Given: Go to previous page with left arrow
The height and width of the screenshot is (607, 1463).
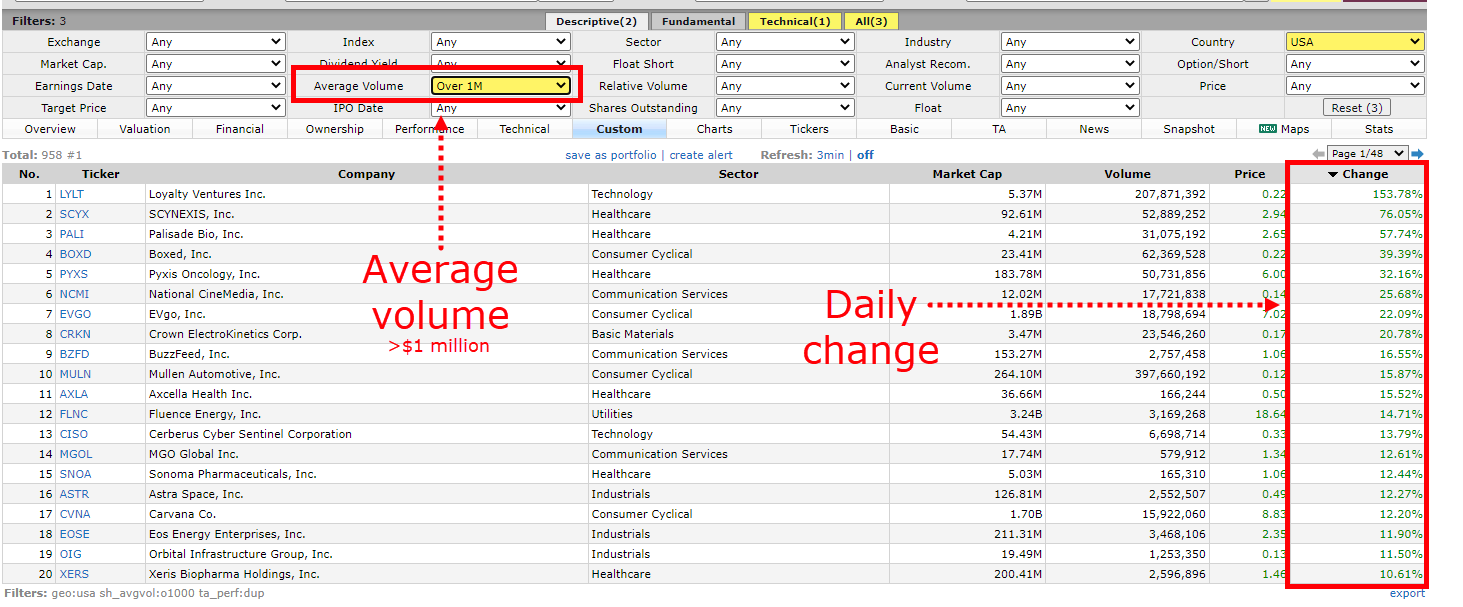Looking at the screenshot, I should pos(1319,154).
